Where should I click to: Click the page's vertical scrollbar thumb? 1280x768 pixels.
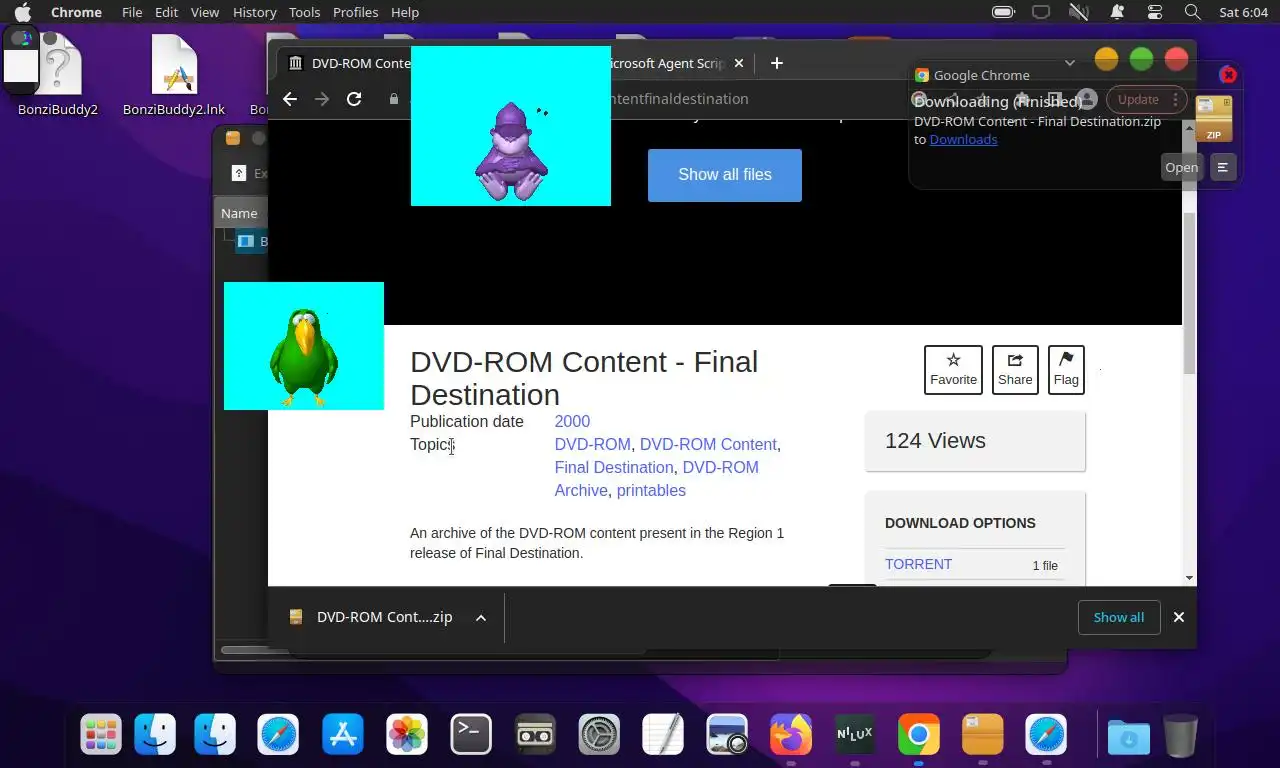pos(1189,295)
